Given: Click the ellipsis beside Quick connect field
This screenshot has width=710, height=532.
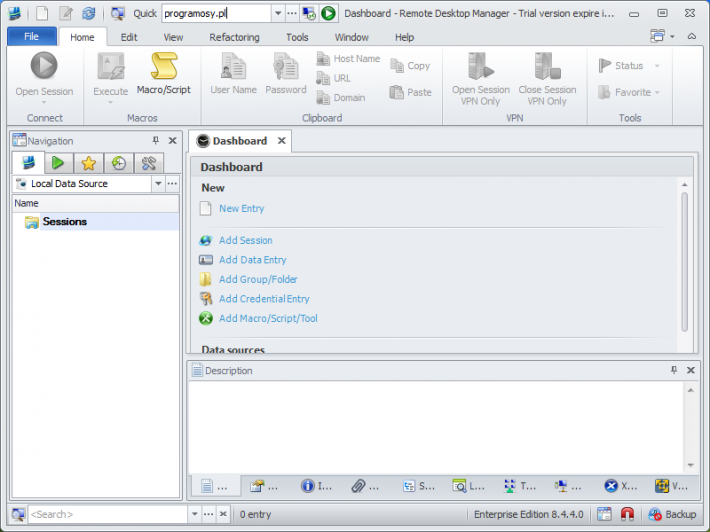Looking at the screenshot, I should pos(292,13).
